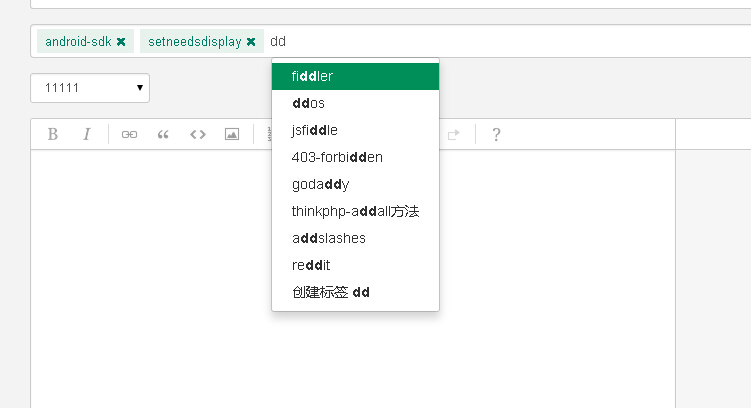Add a blockquote with the quote icon

click(x=163, y=135)
